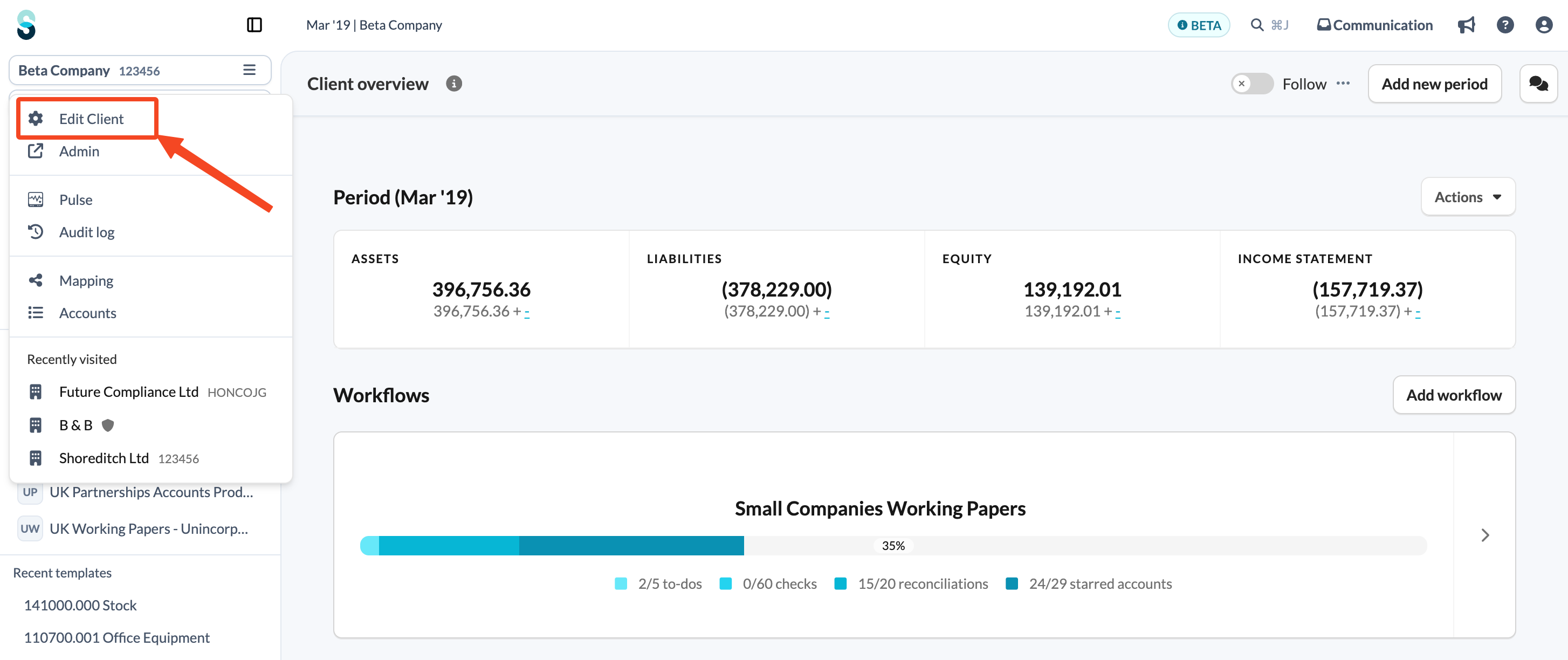Click the search magnifier icon

[1256, 25]
